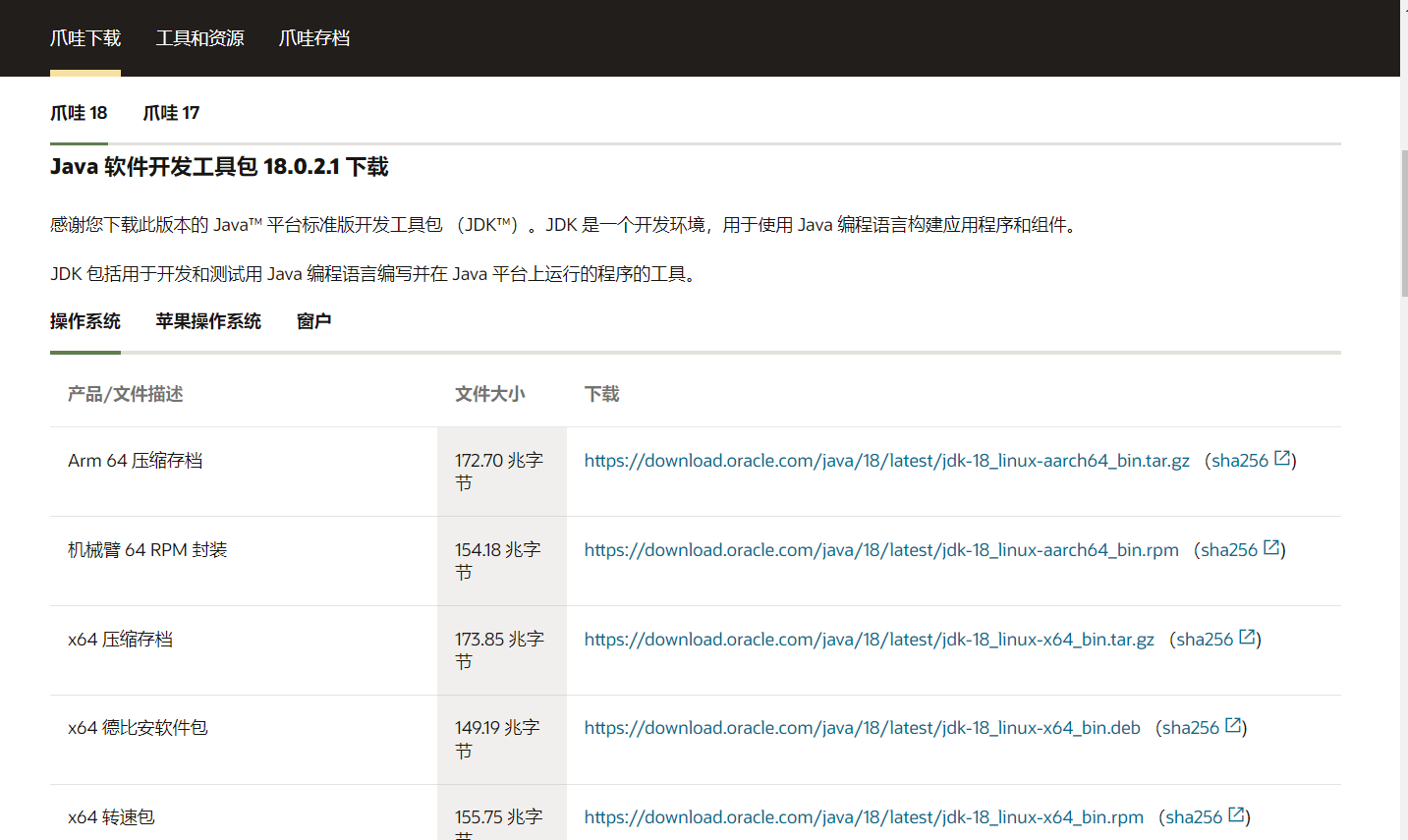Open sha256 link for aarch64 tar.gz

(x=1240, y=461)
